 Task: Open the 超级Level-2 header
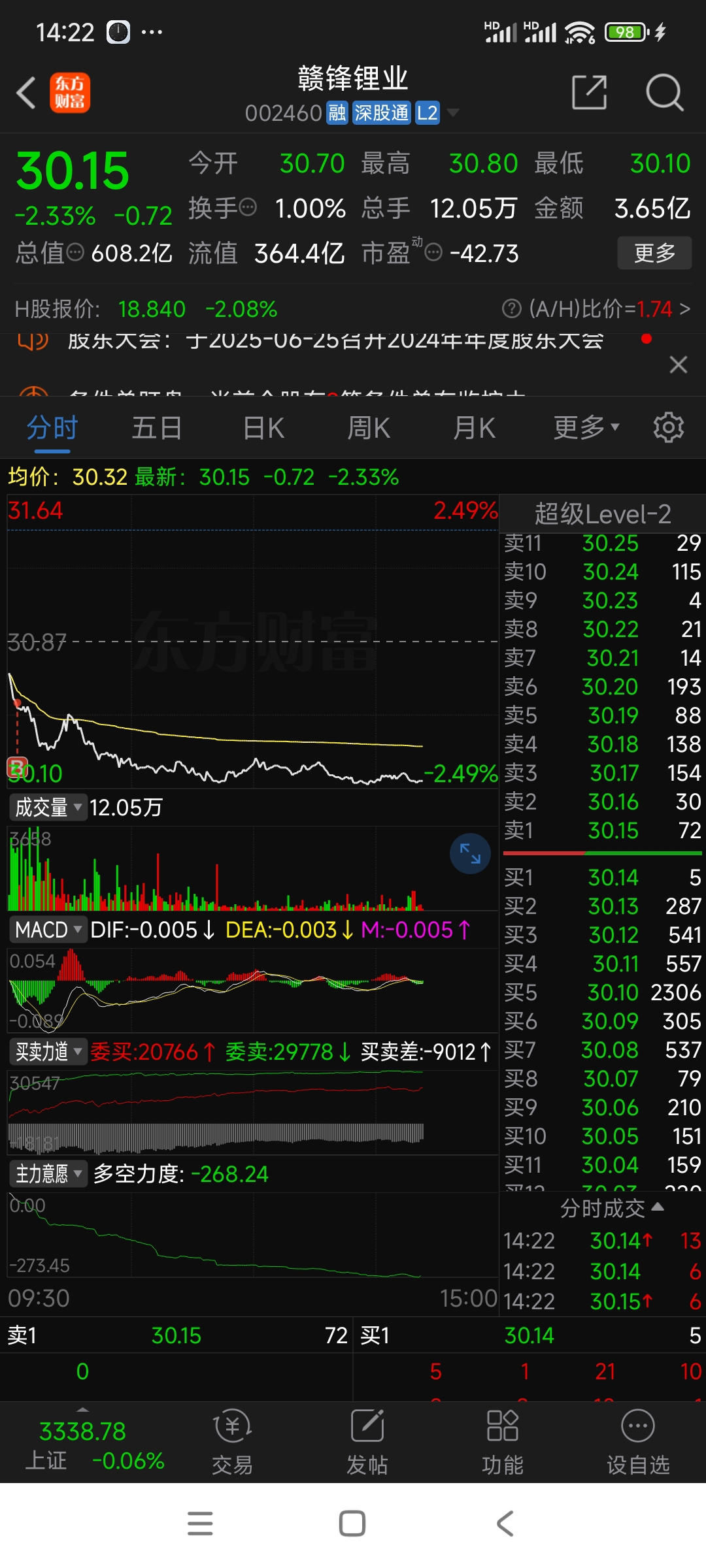coord(603,514)
